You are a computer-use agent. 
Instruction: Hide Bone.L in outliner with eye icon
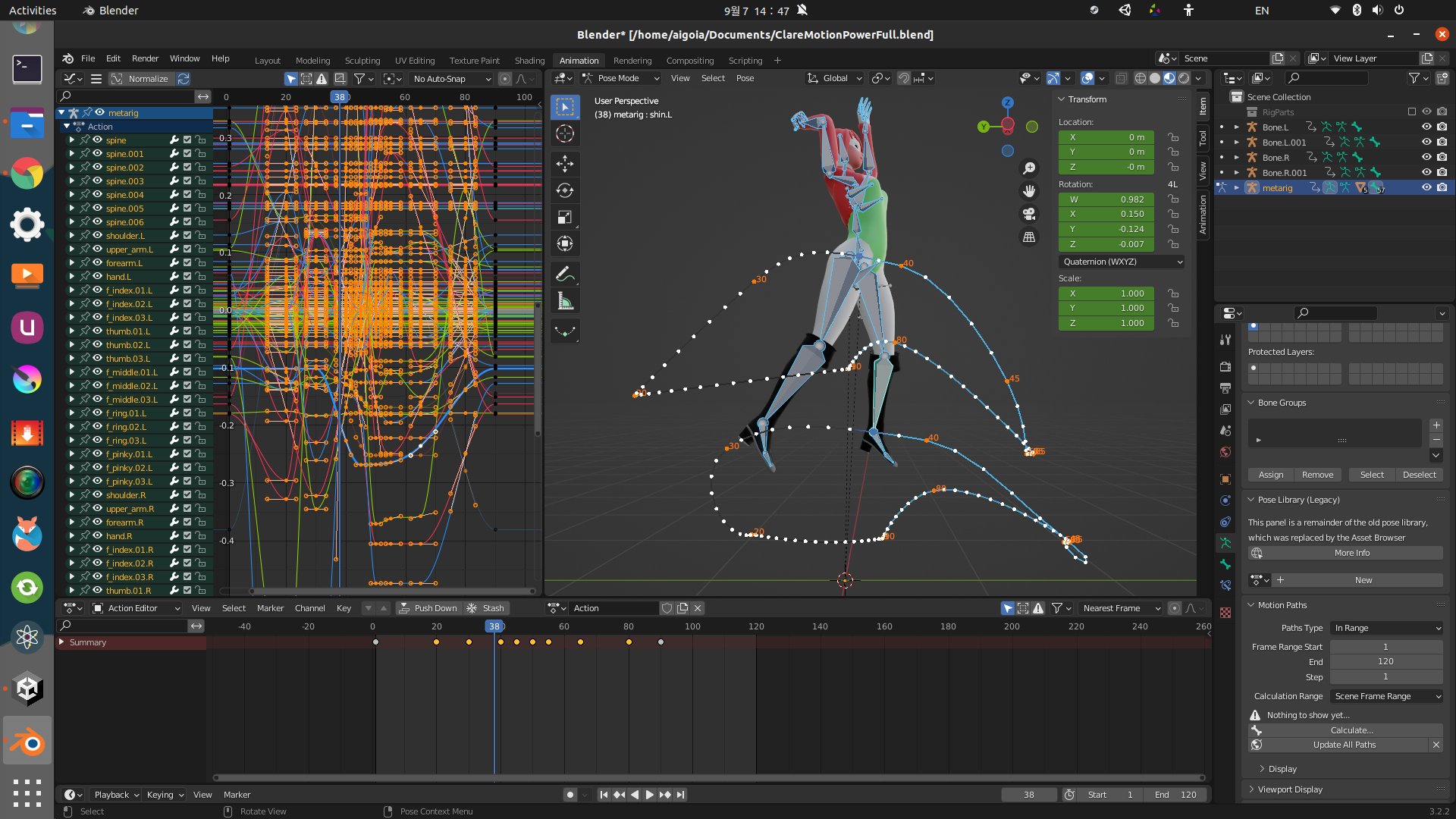tap(1426, 127)
